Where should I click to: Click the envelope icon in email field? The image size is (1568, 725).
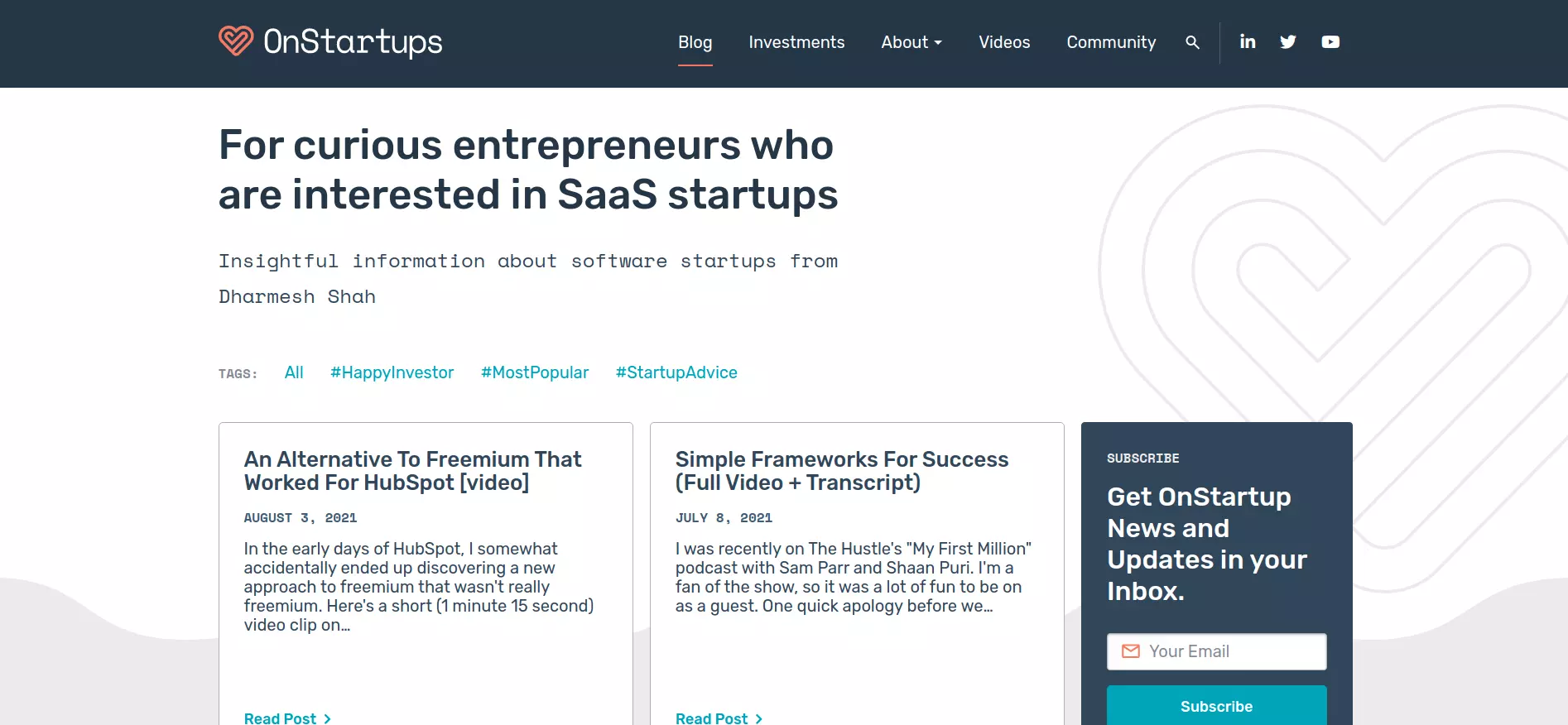point(1130,651)
